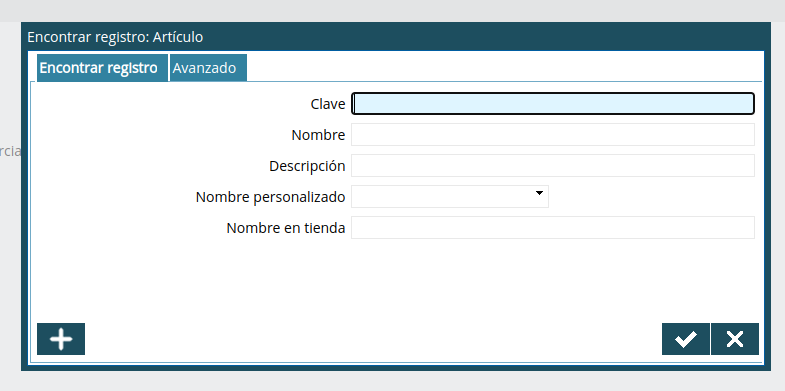Click the Nombre personalizado label
The width and height of the screenshot is (785, 391).
coord(270,197)
